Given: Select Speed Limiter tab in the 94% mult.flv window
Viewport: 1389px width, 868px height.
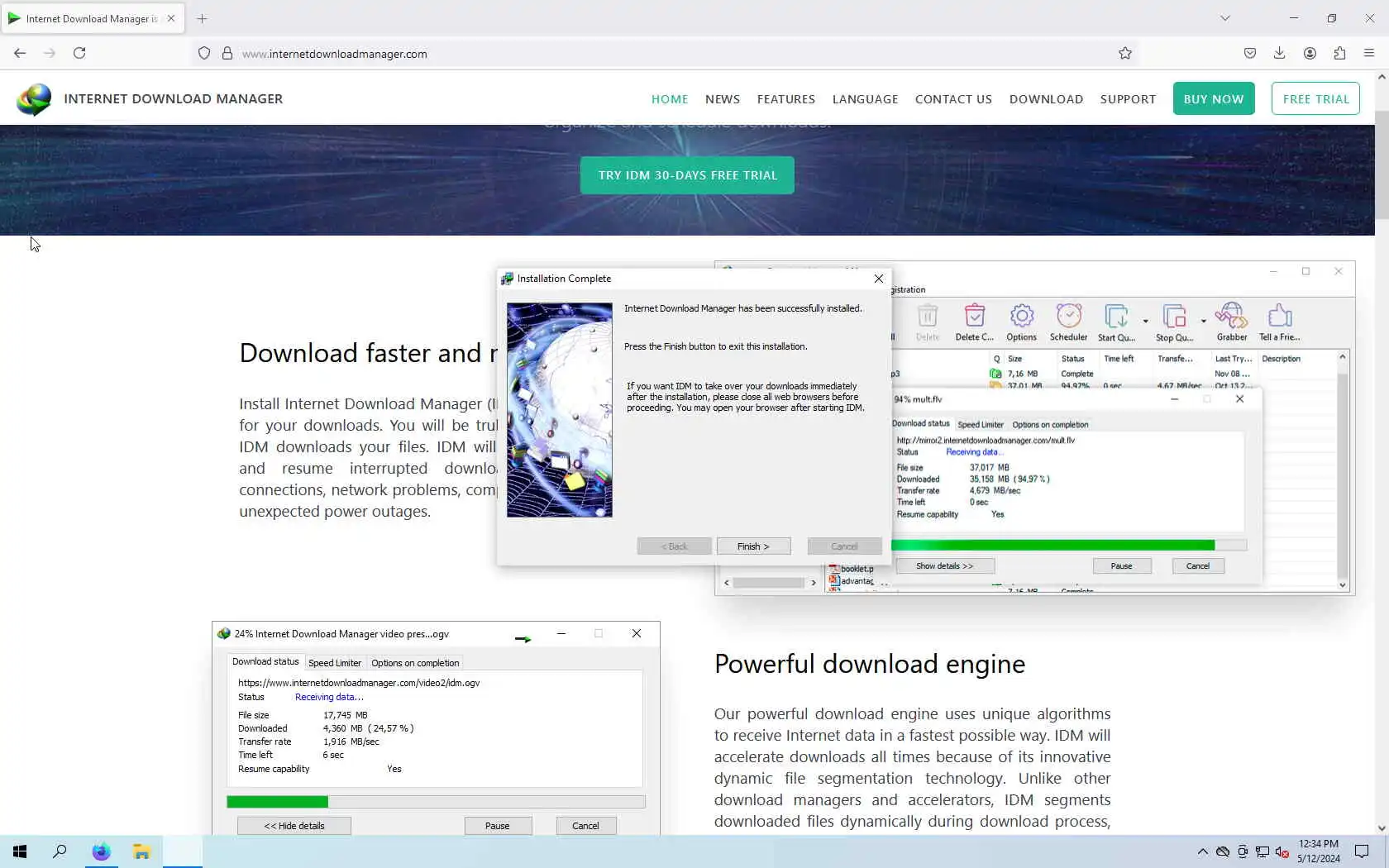Looking at the screenshot, I should (x=981, y=425).
